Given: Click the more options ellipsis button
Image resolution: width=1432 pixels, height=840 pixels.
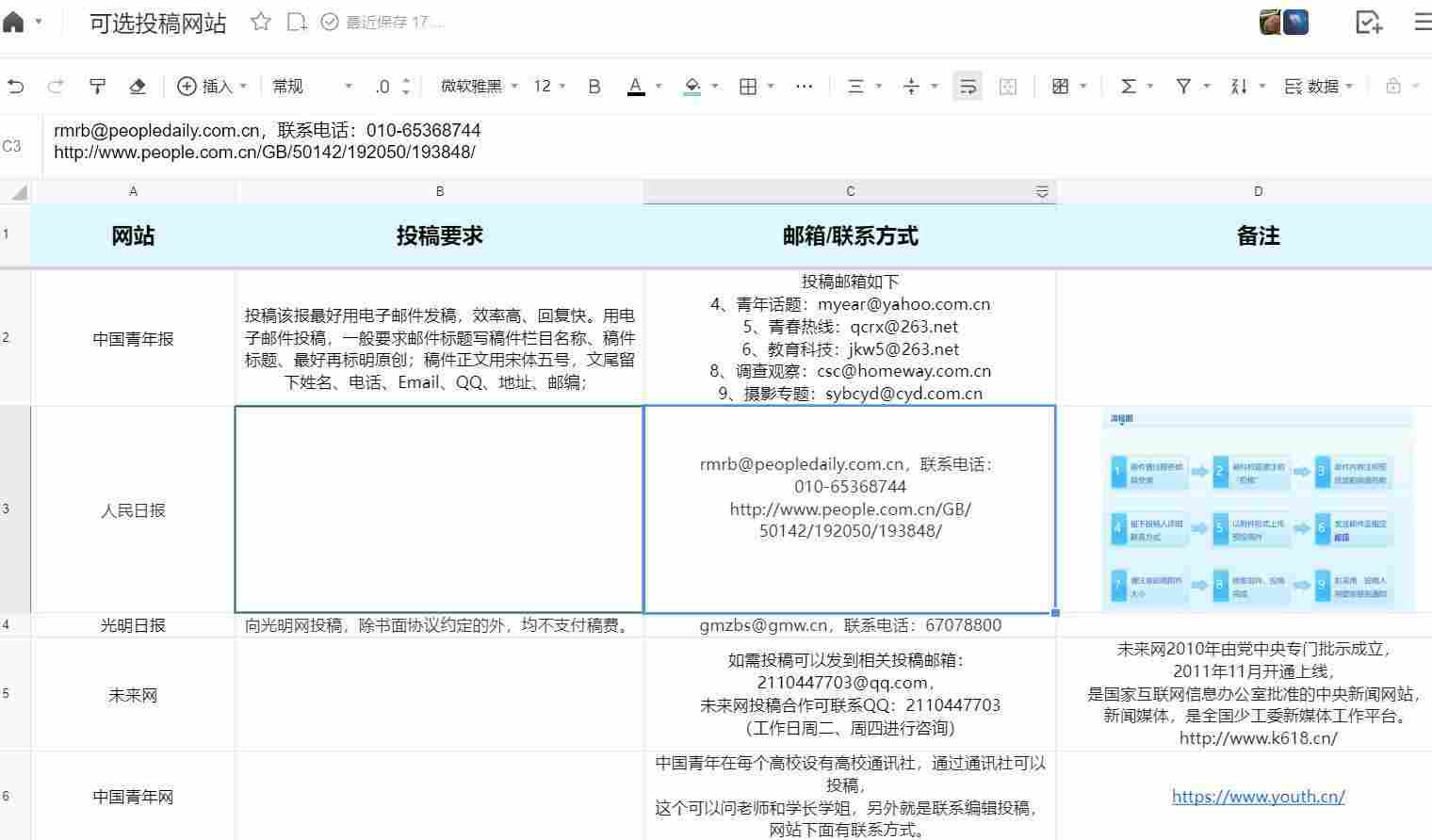Looking at the screenshot, I should pyautogui.click(x=804, y=87).
